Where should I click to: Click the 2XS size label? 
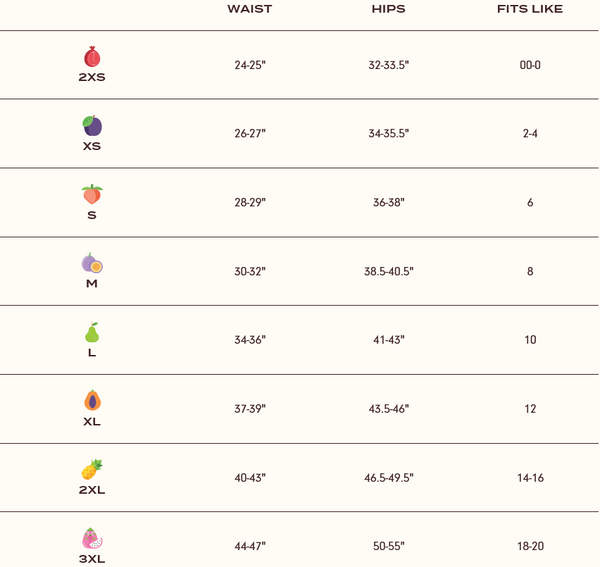pos(92,77)
